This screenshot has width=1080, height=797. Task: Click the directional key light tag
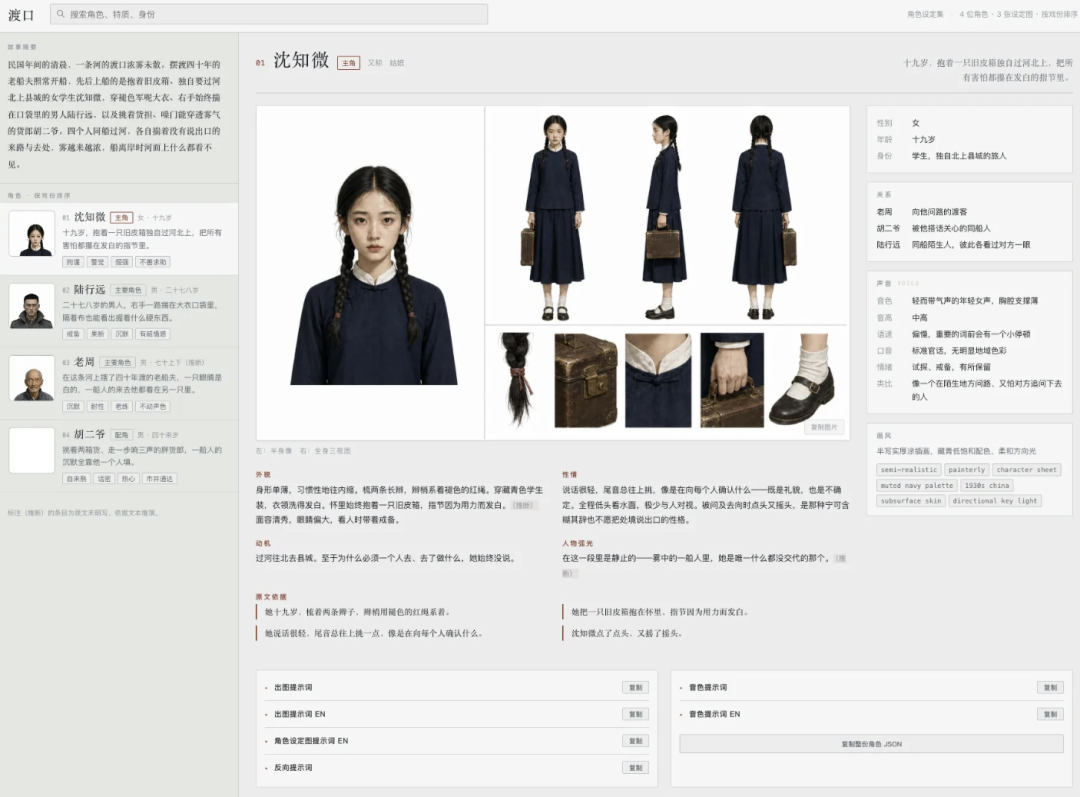[x=995, y=501]
